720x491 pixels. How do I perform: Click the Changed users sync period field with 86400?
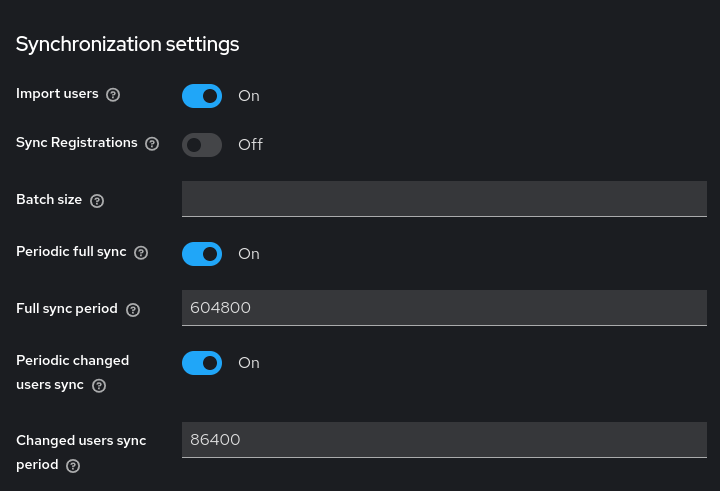(x=444, y=440)
